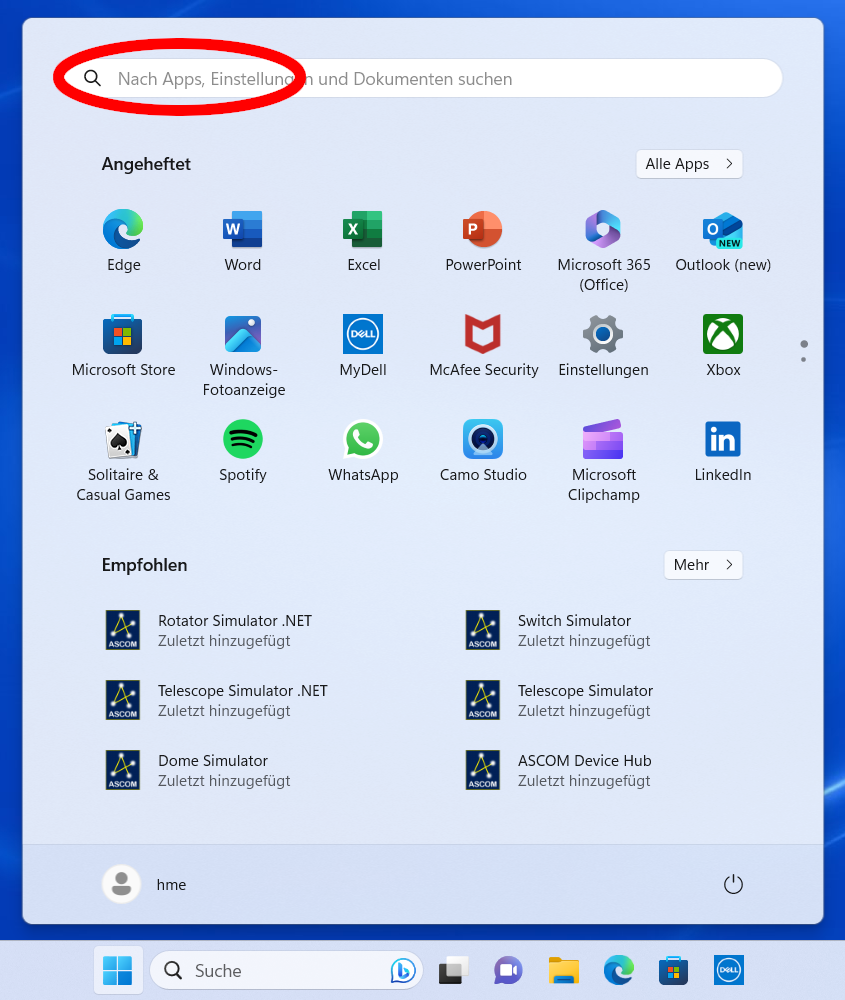
Task: Launch Word from pinned apps
Action: click(242, 240)
